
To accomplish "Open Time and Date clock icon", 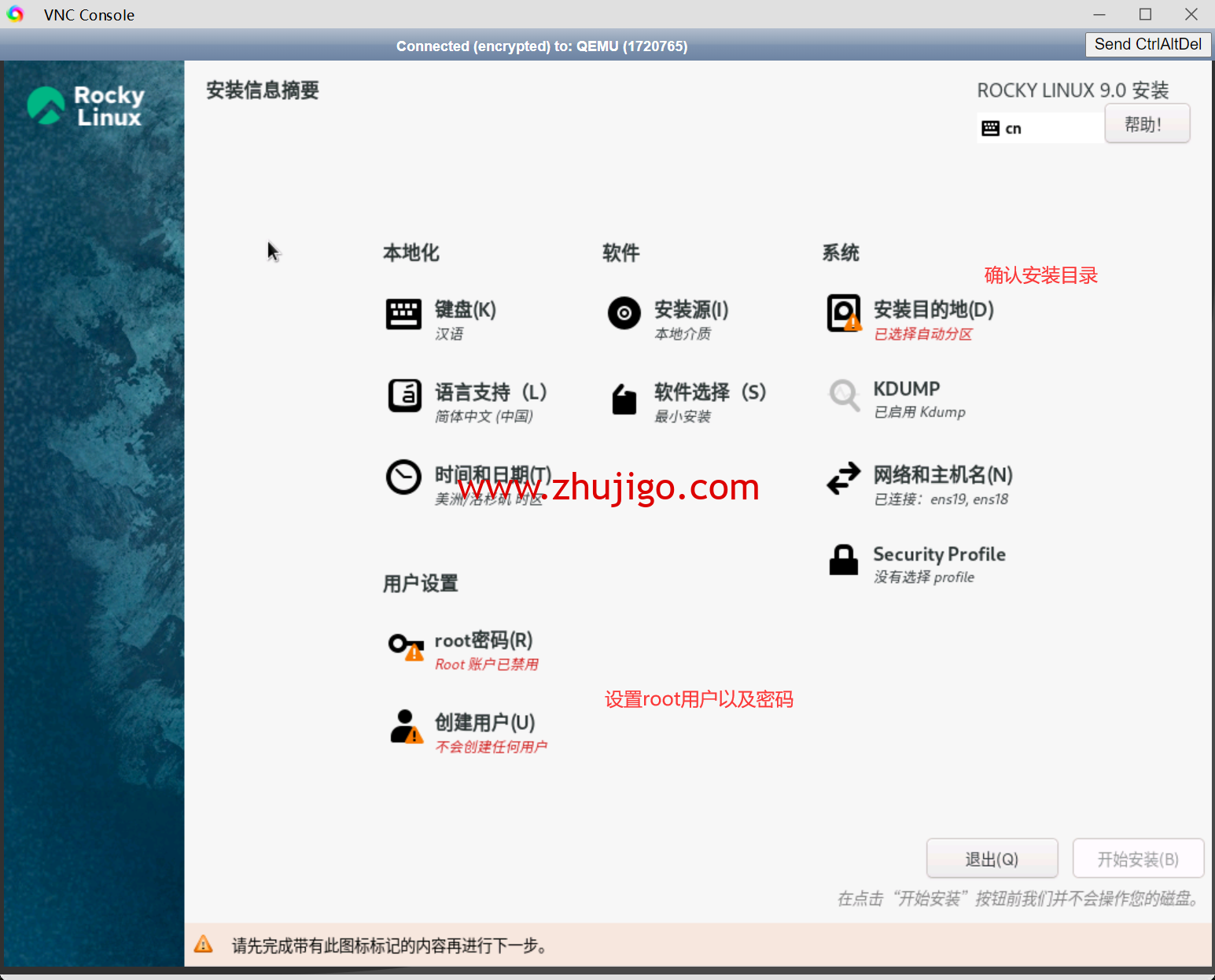I will click(x=403, y=477).
